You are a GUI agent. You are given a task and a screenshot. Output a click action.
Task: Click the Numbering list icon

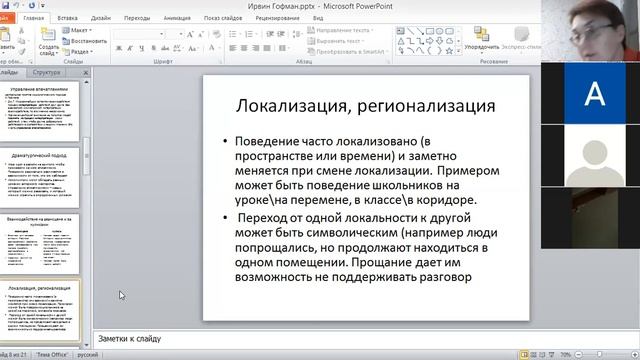point(248,34)
